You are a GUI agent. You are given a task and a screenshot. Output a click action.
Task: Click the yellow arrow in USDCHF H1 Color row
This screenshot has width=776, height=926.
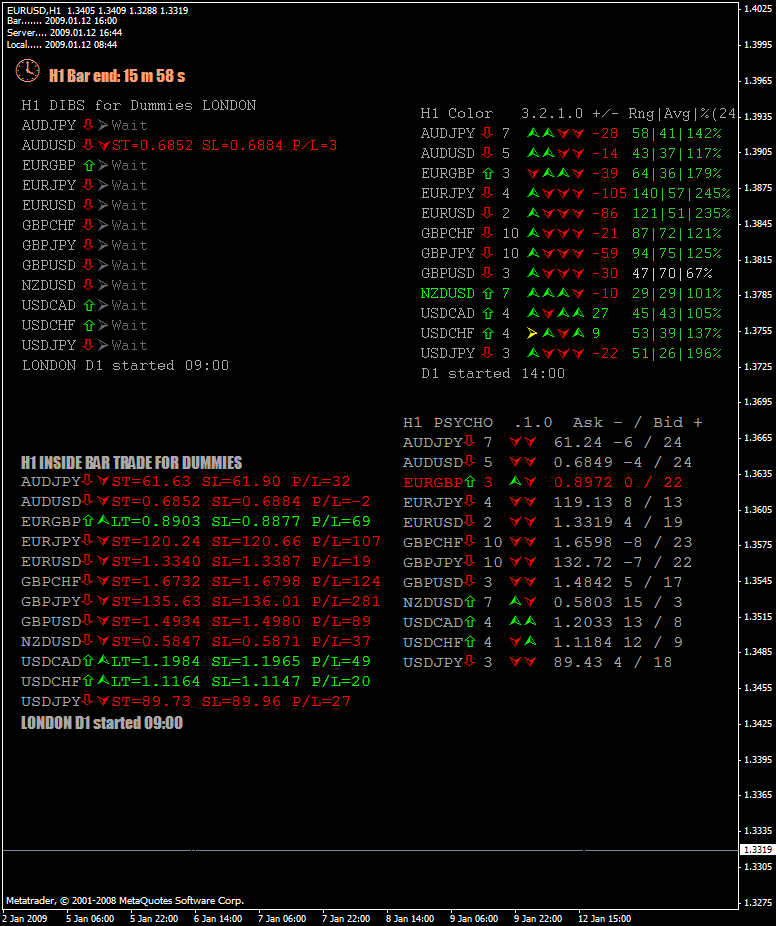(x=532, y=333)
